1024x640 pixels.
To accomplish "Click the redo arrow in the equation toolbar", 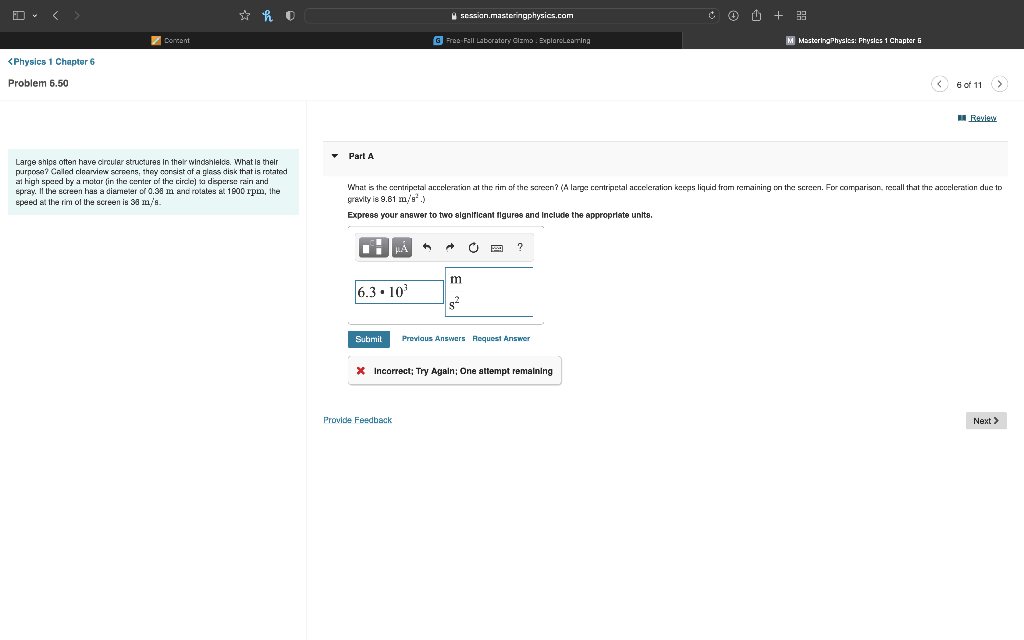I will (x=449, y=247).
